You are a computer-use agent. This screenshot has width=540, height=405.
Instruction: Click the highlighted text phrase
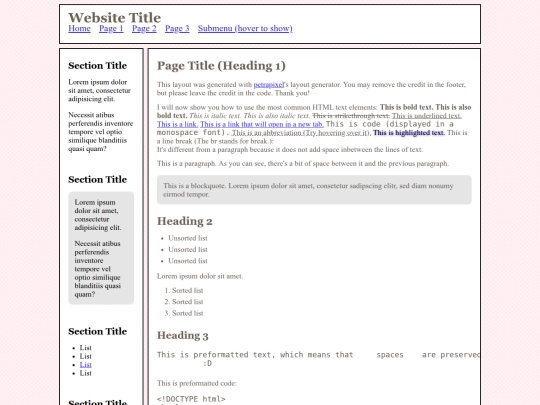click(409, 133)
